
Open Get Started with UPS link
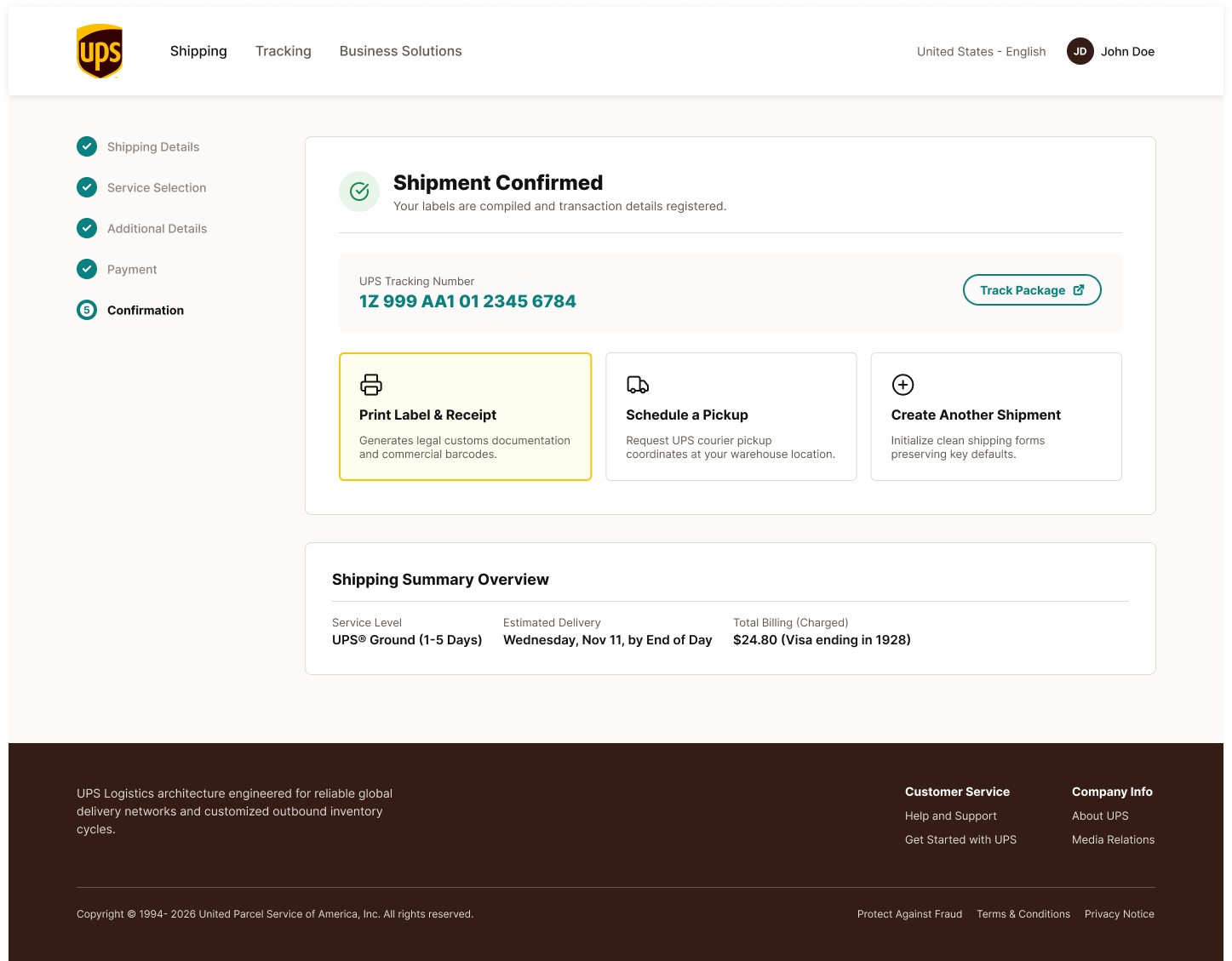[960, 839]
